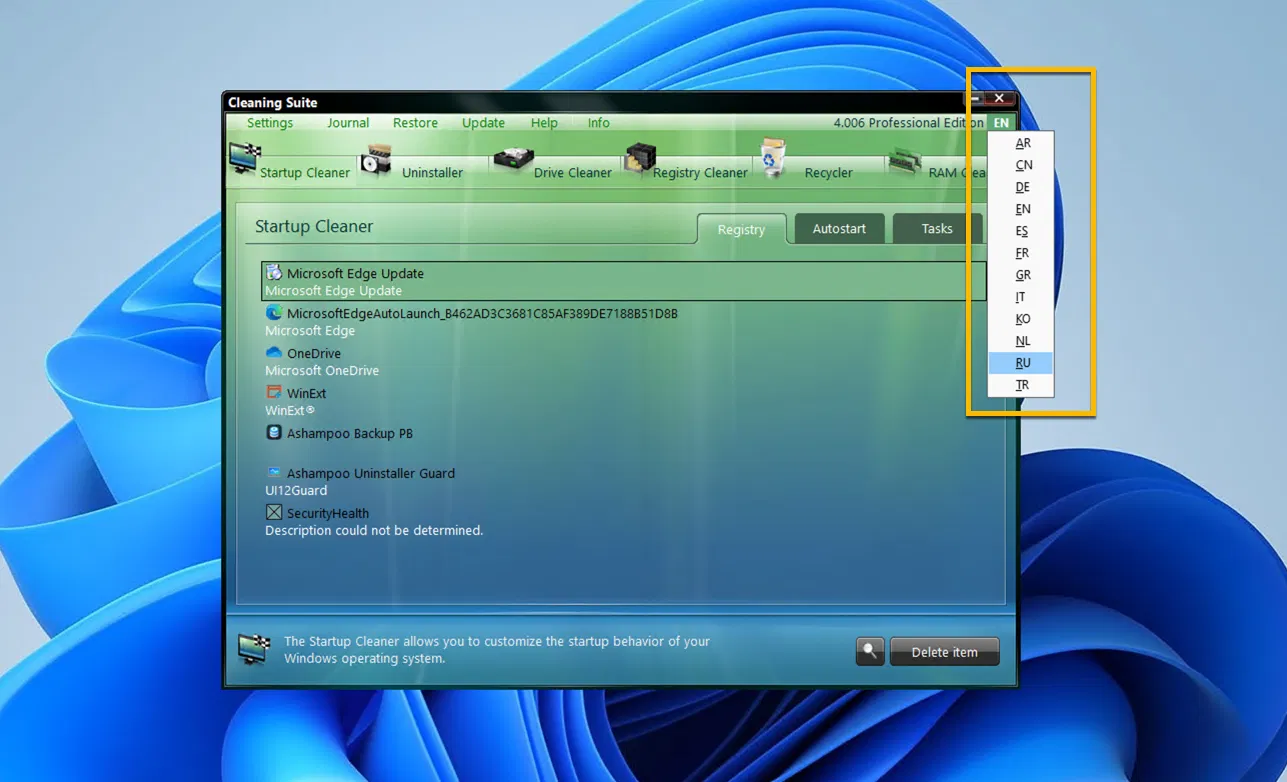Viewport: 1287px width, 782px height.
Task: Choose GR in the language list
Action: pyautogui.click(x=1021, y=275)
